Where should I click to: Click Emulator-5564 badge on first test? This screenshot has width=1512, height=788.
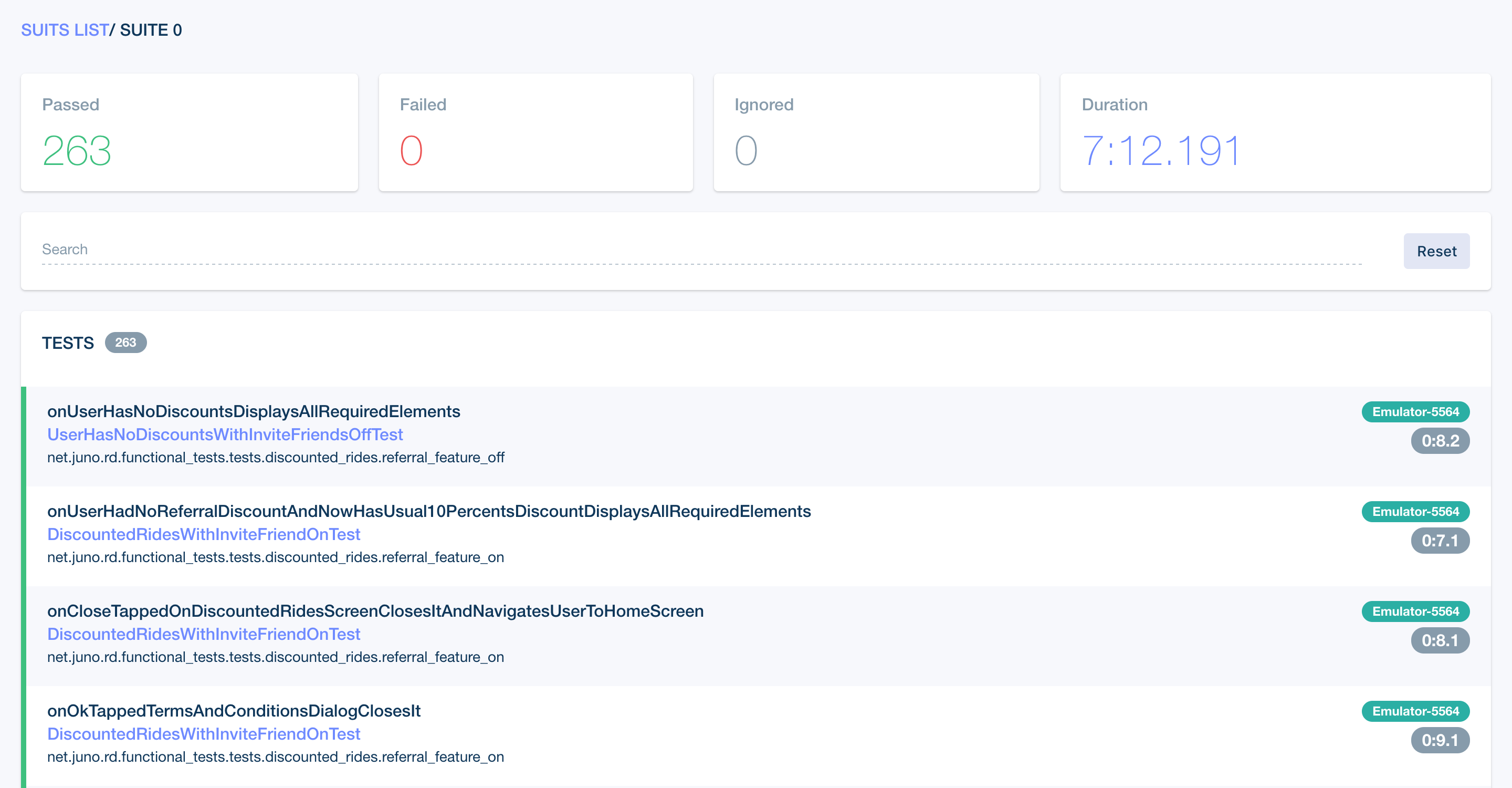tap(1415, 412)
